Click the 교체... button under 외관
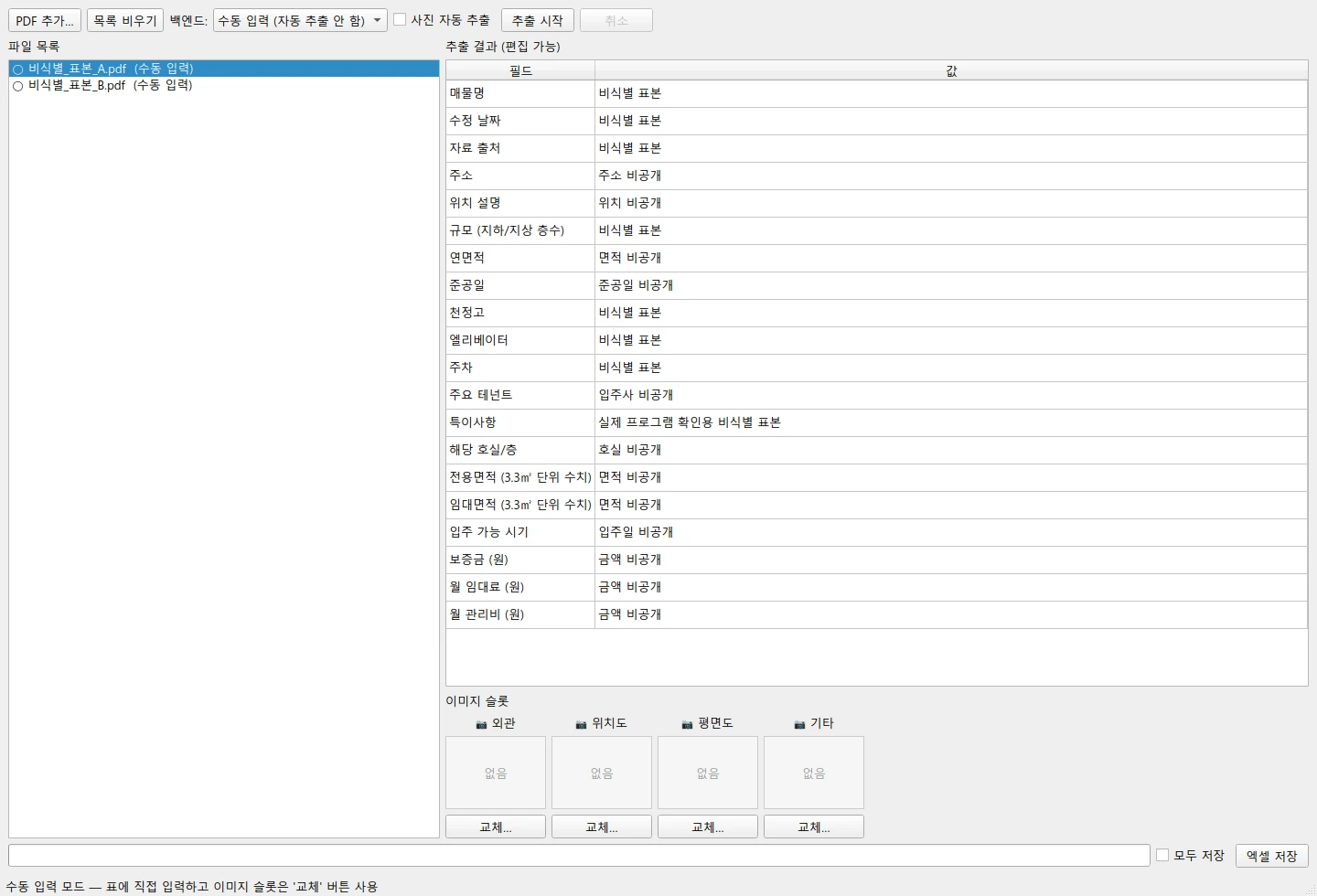1317x896 pixels. (496, 827)
